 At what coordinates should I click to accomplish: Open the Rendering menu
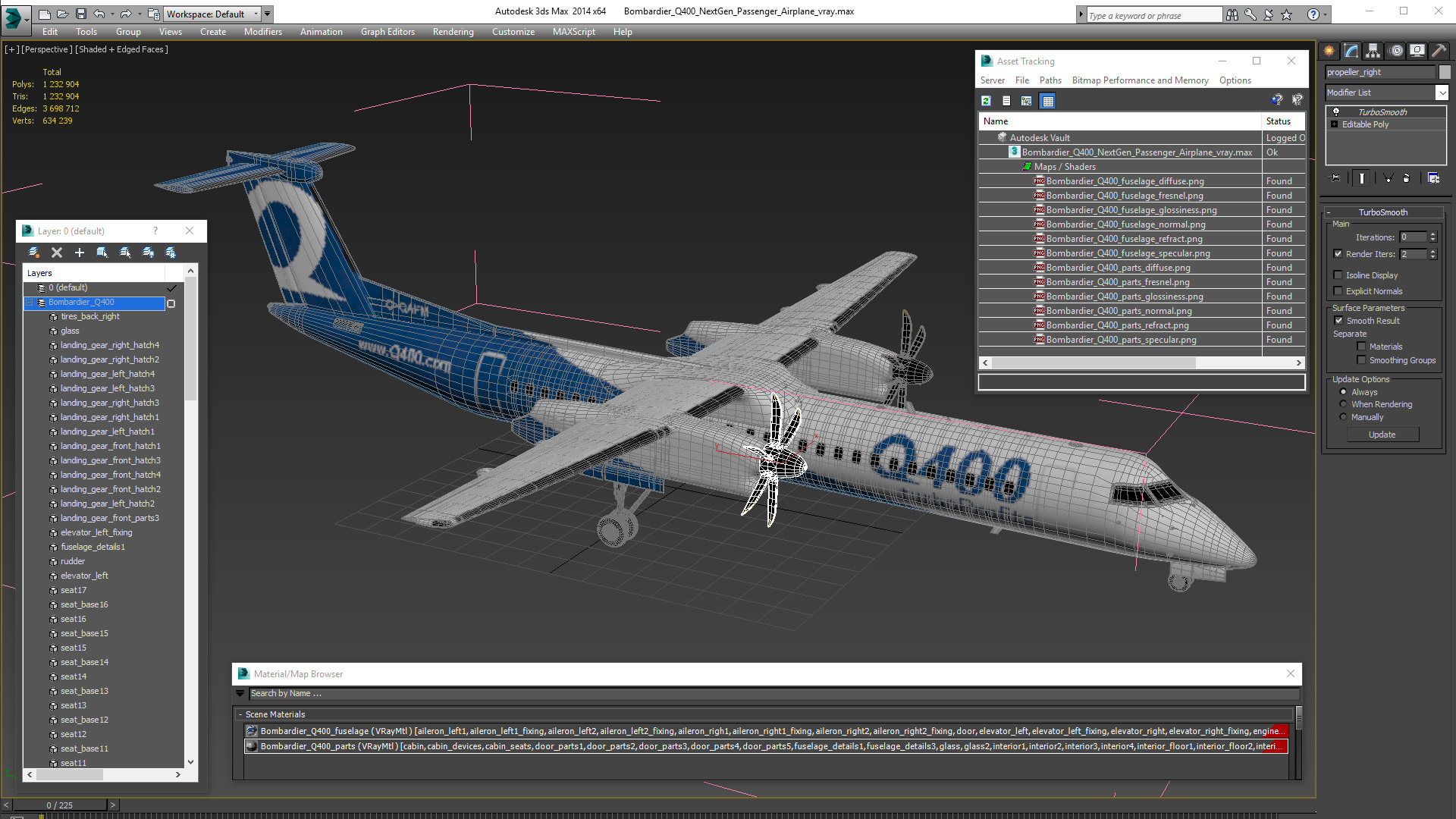pos(453,32)
